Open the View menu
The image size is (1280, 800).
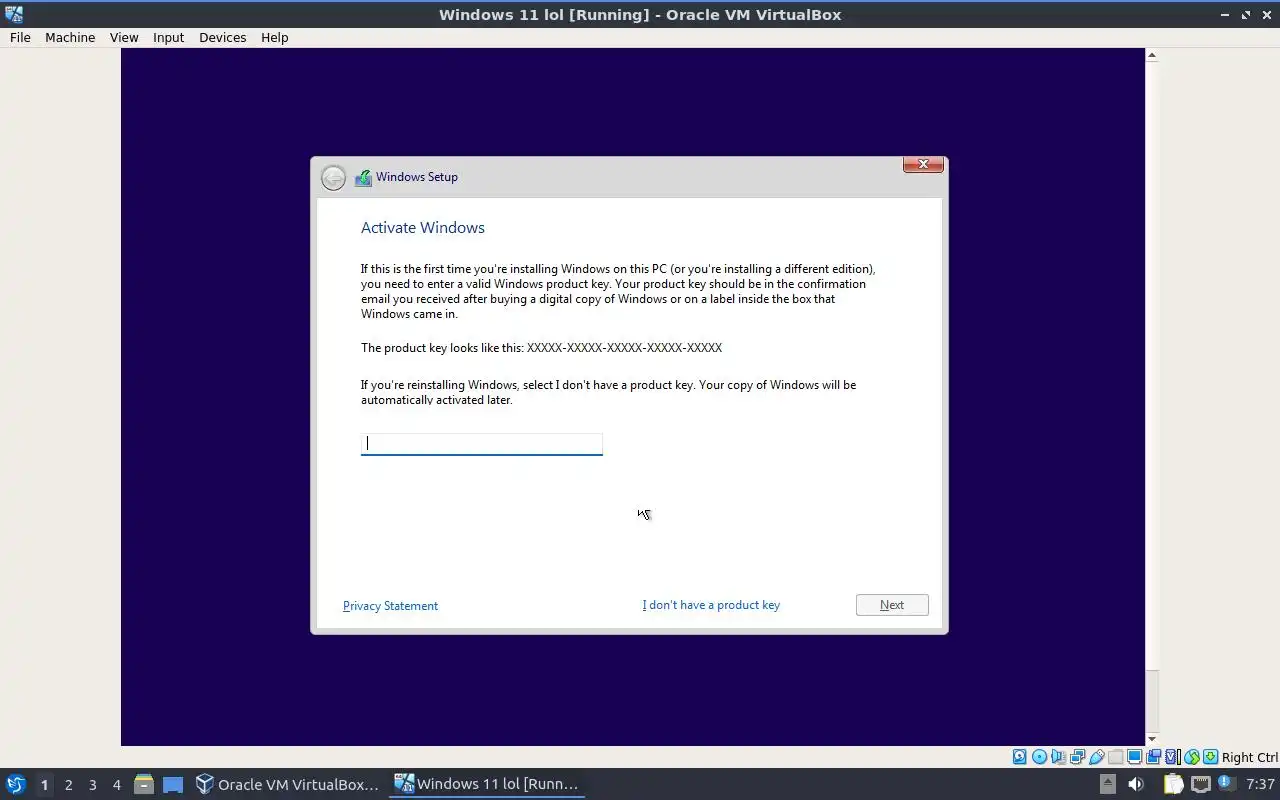(x=124, y=37)
